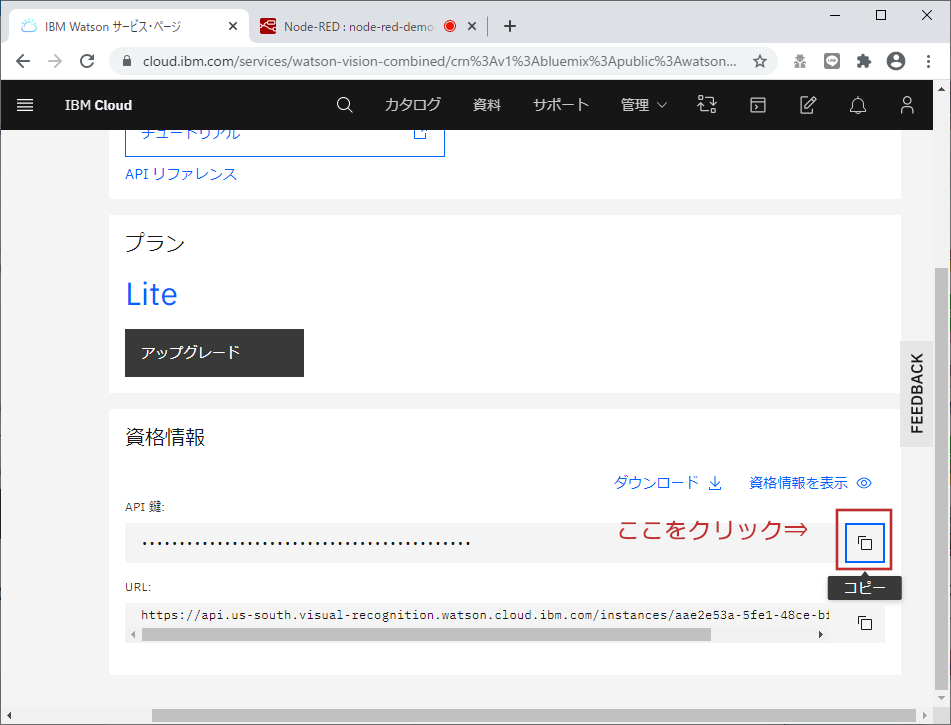The width and height of the screenshot is (951, 725).
Task: Open the IBM Cloud hamburger navigation menu
Action: coord(25,105)
